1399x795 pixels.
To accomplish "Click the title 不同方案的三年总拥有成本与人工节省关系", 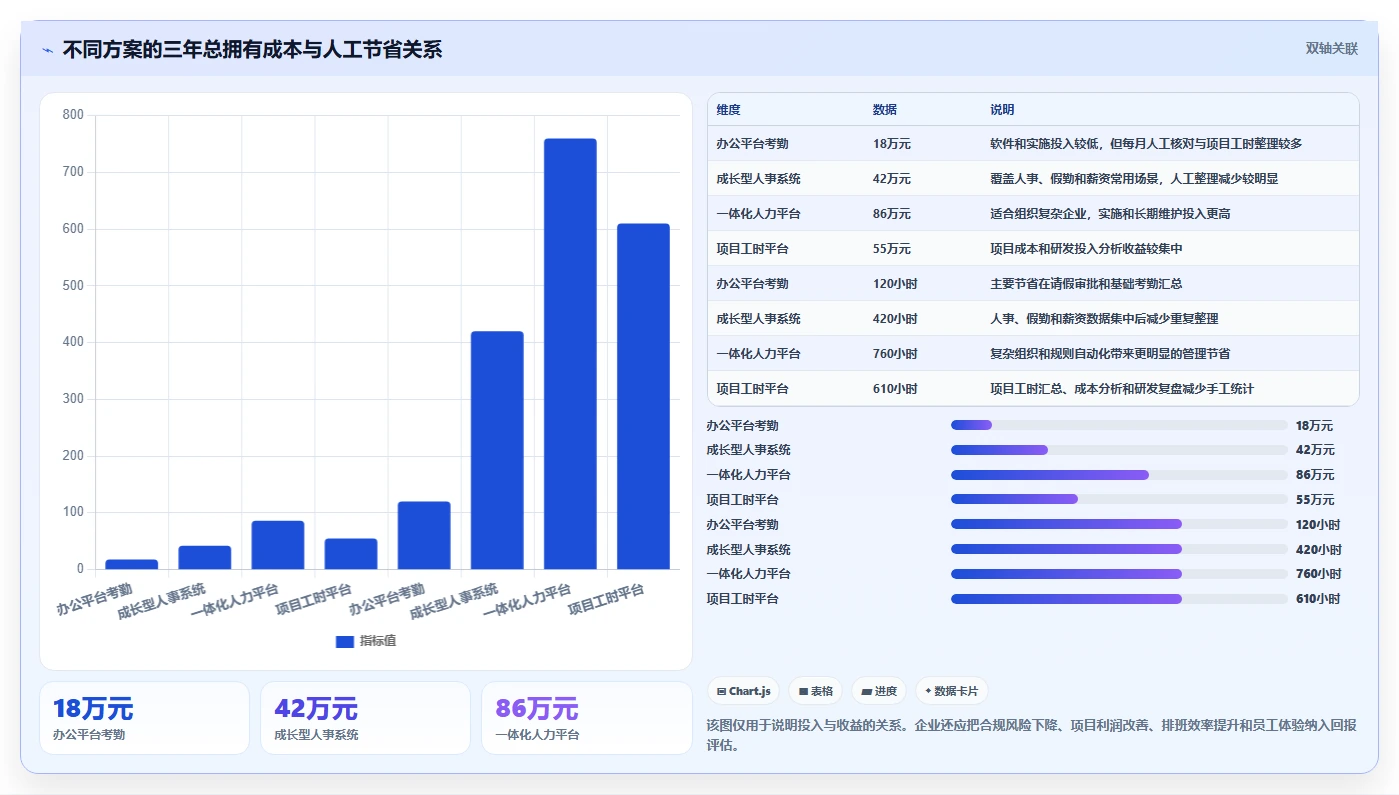I will tap(252, 49).
